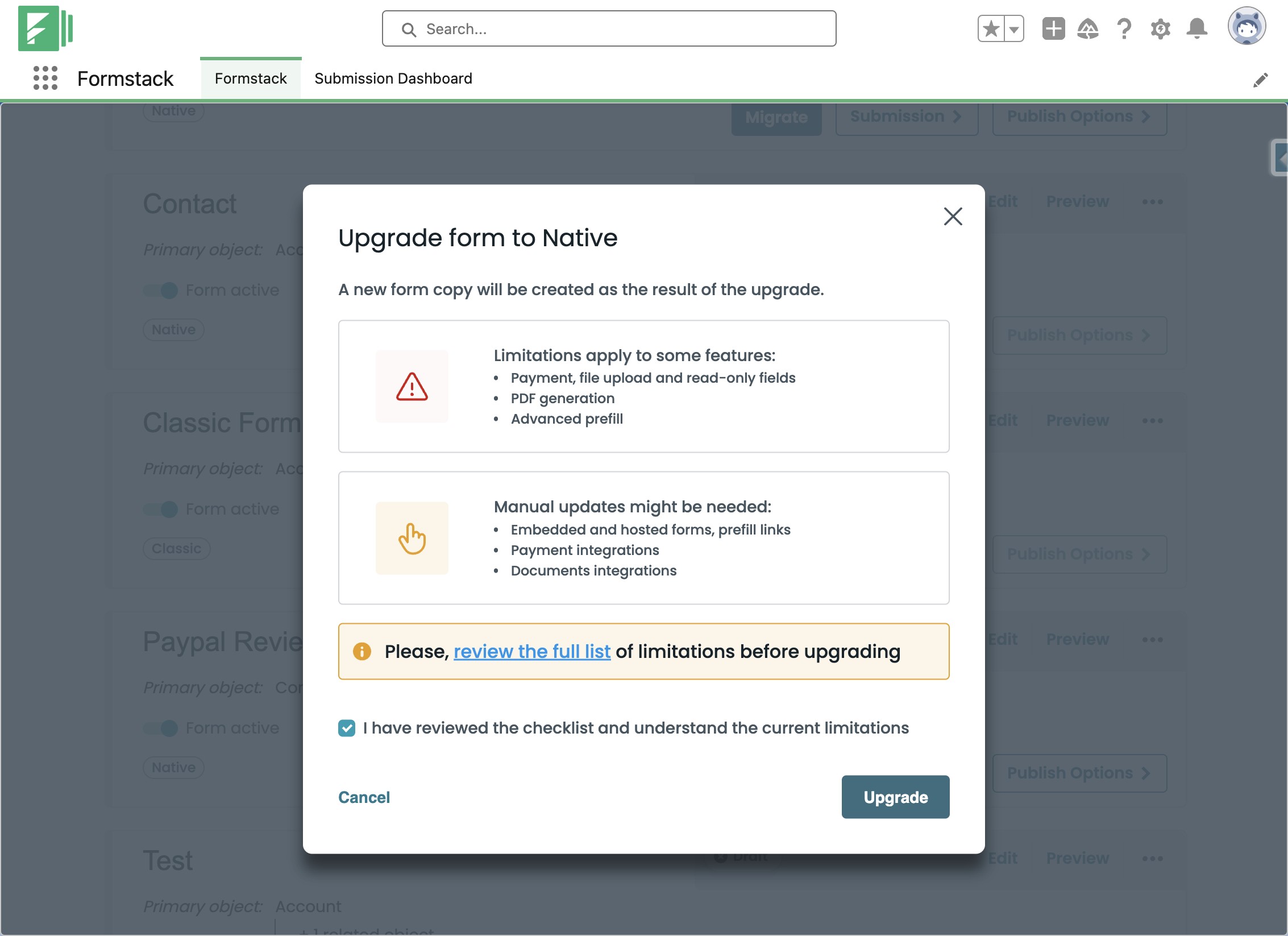Open the Setup gear icon

pyautogui.click(x=1160, y=28)
